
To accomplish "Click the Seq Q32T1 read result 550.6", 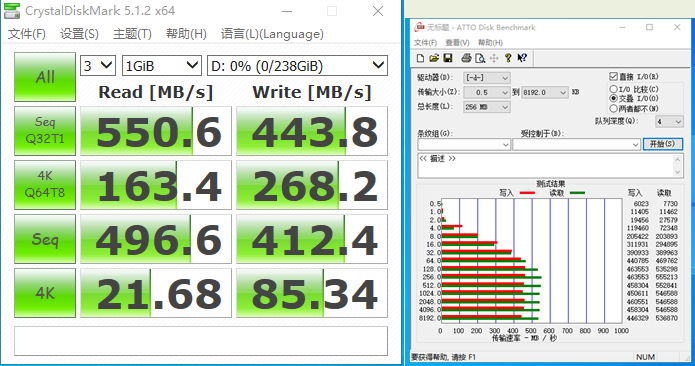I will tap(156, 131).
